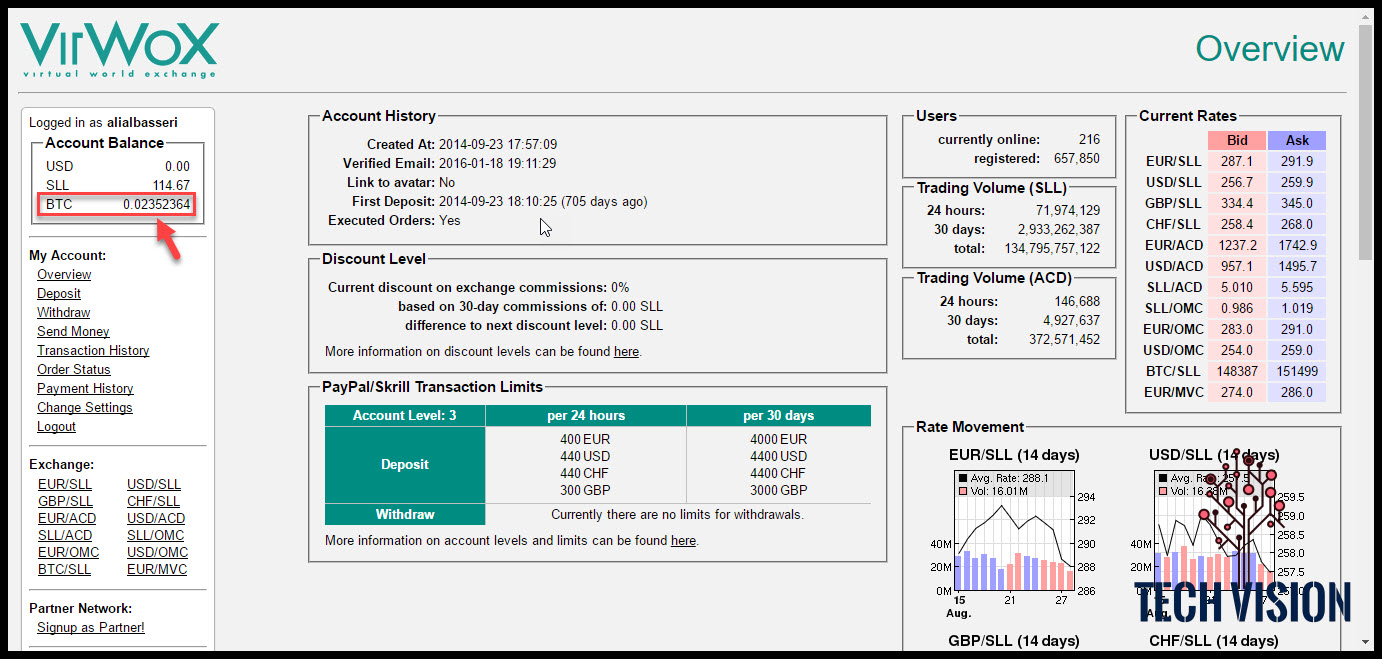Open the Overview account link
This screenshot has height=659, width=1382.
64,274
